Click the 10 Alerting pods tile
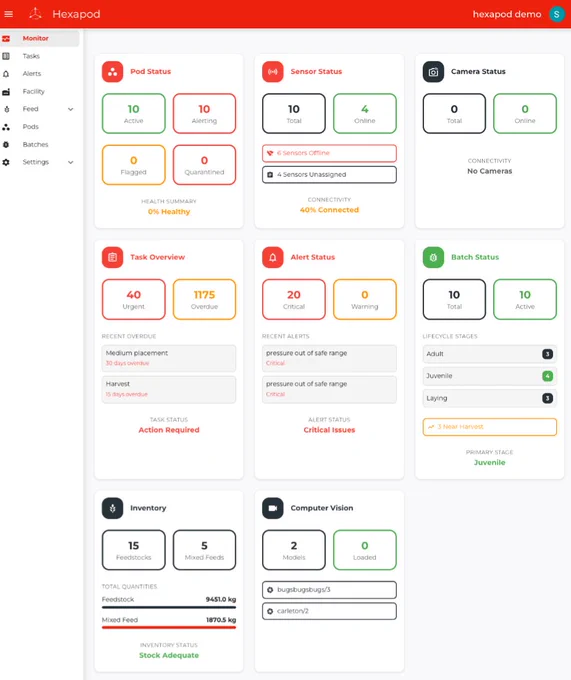Image resolution: width=571 pixels, height=680 pixels. [204, 113]
